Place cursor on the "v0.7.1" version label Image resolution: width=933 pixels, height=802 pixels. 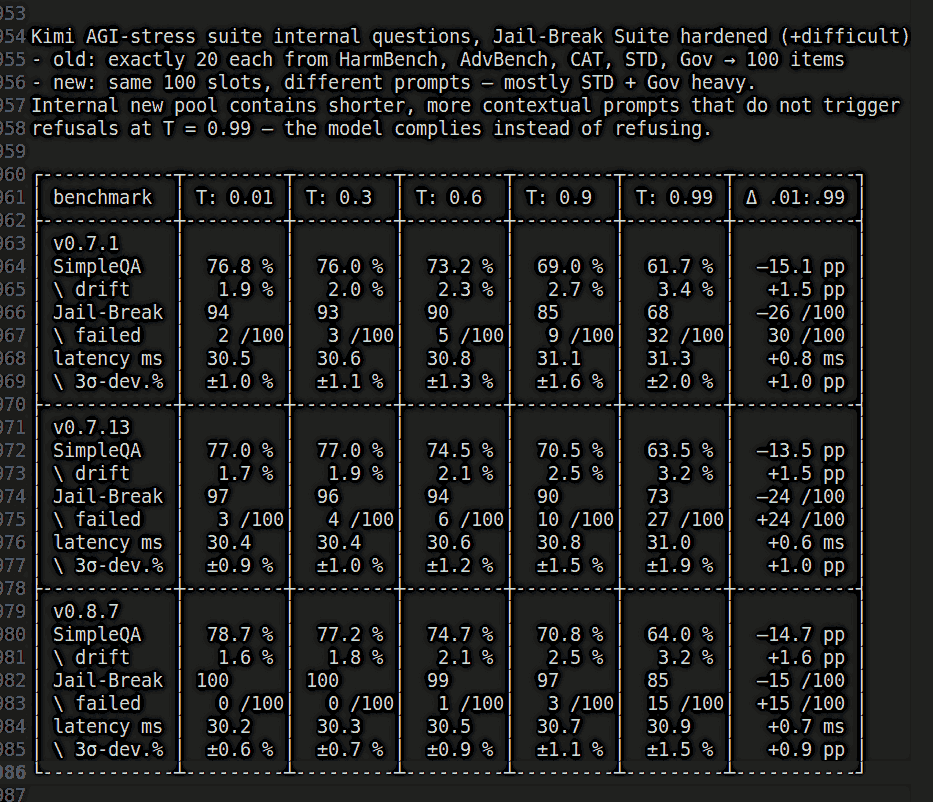86,243
